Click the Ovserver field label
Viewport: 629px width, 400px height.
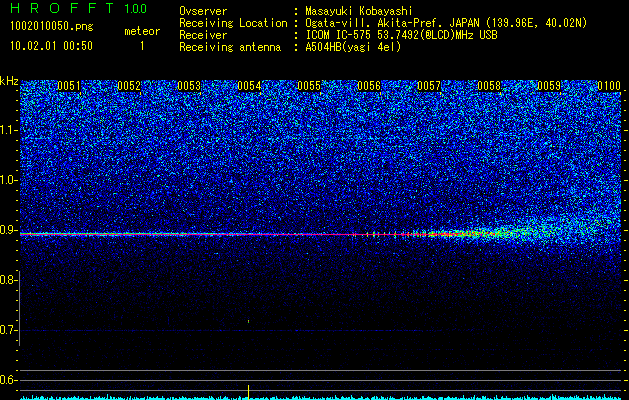tap(203, 11)
